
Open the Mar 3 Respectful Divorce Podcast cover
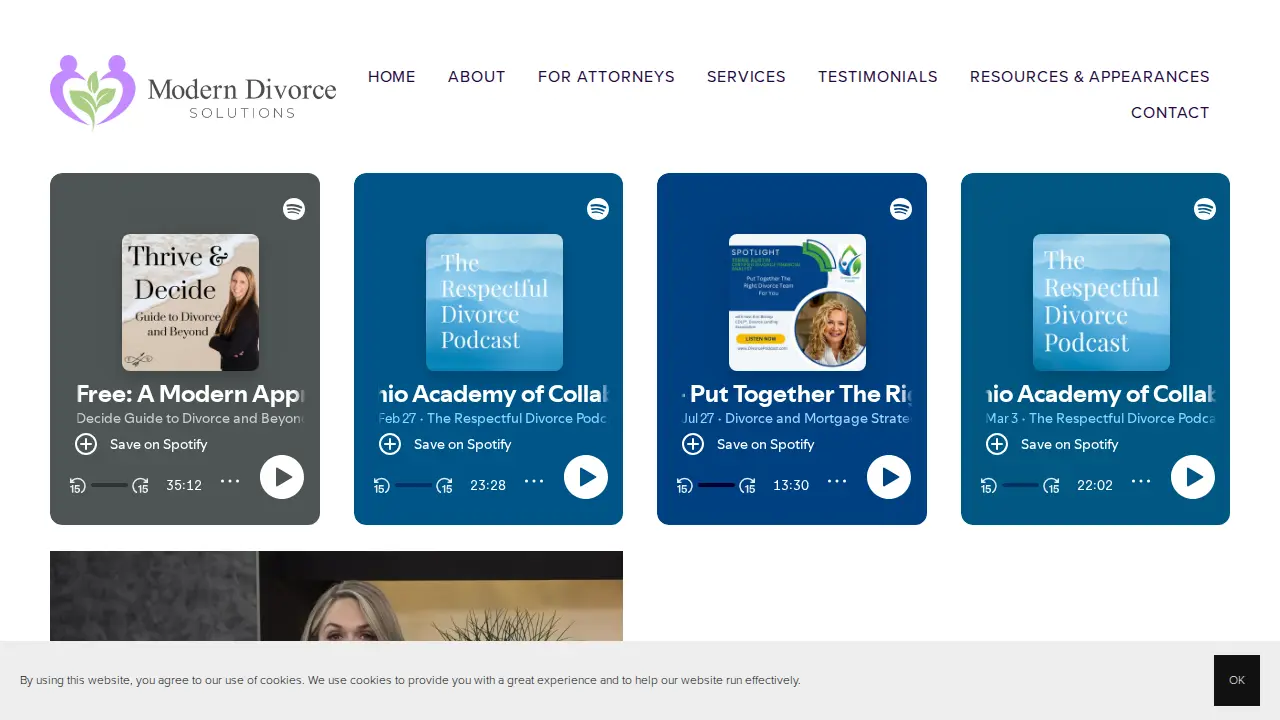1101,302
